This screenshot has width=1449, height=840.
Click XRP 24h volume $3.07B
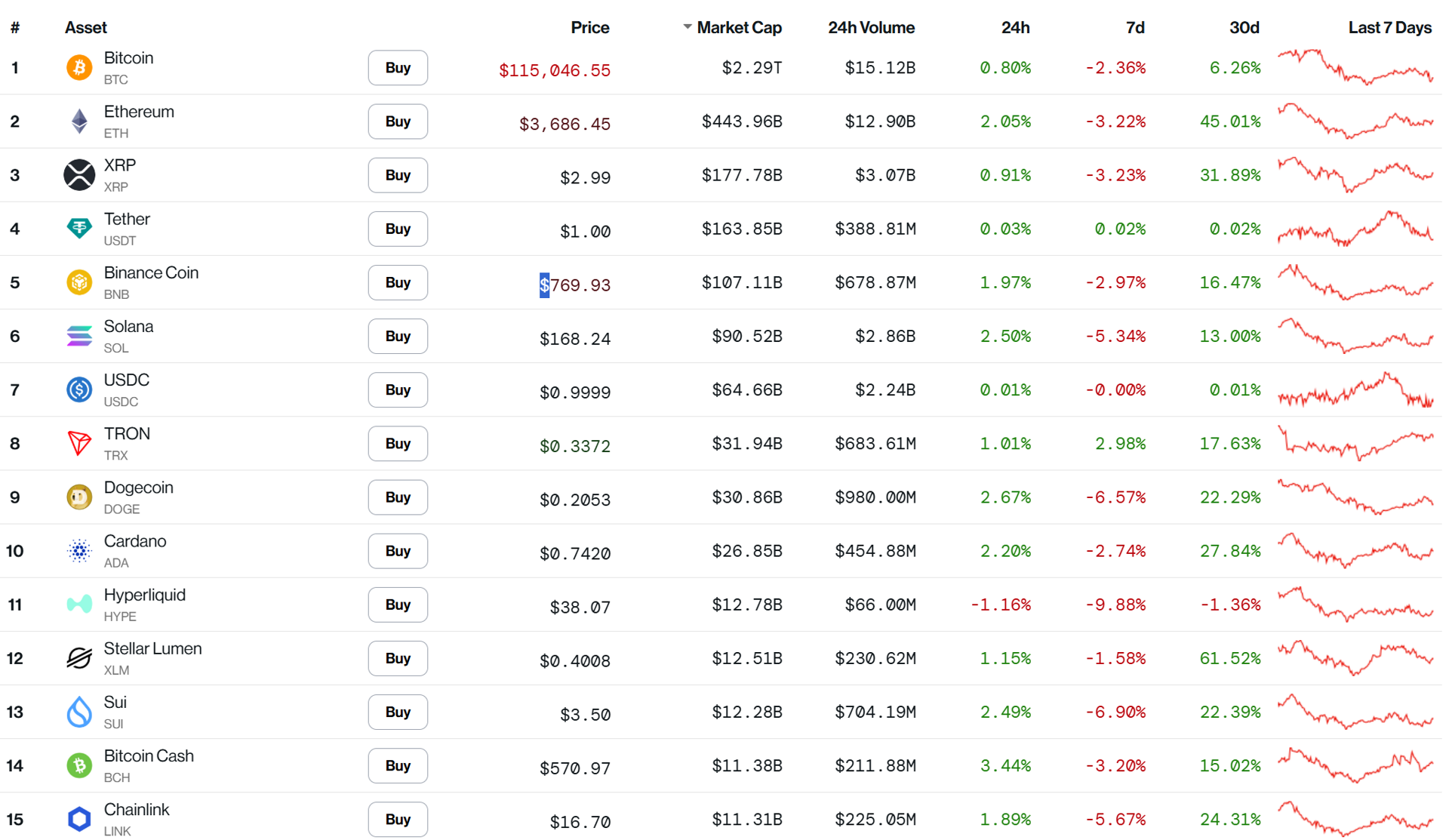click(x=884, y=175)
